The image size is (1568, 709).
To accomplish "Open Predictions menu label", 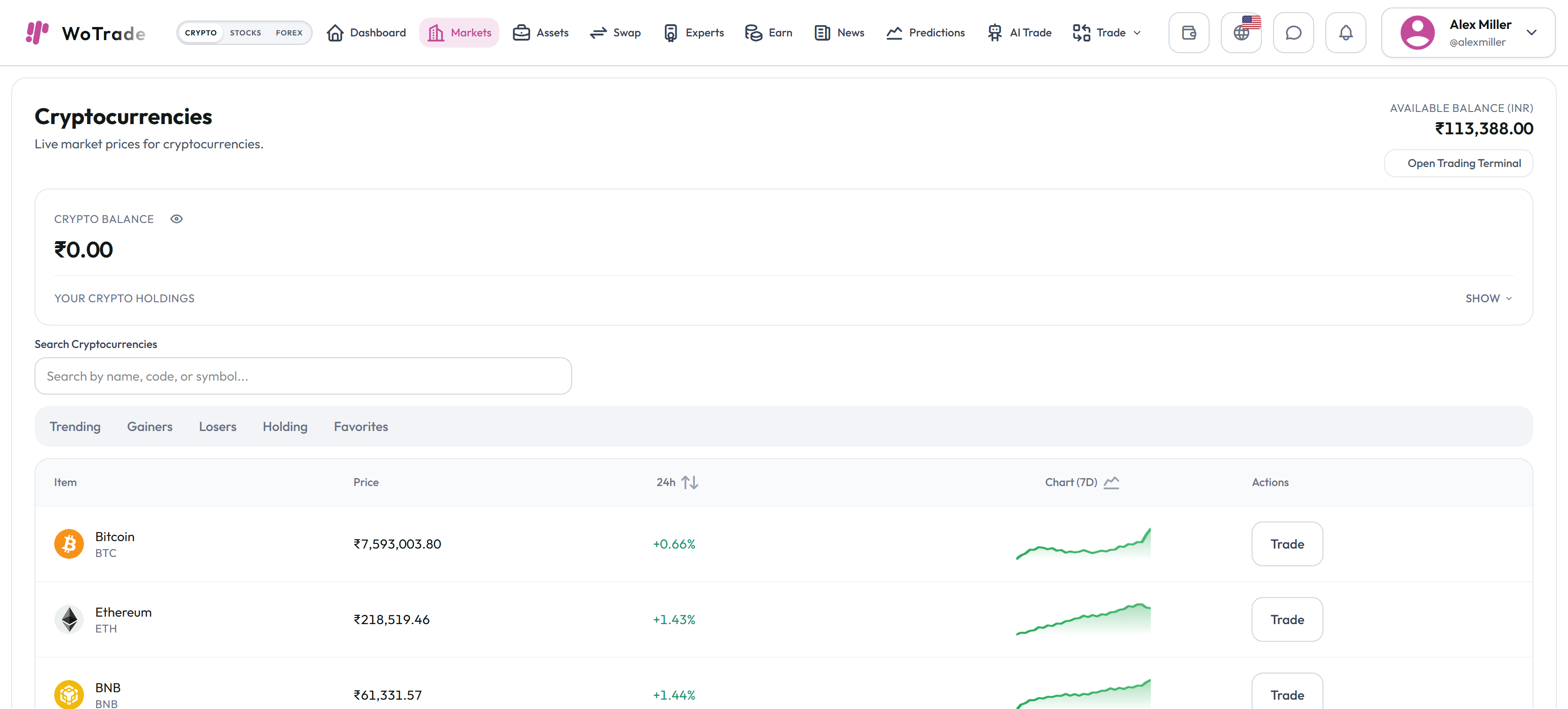I will tap(937, 33).
